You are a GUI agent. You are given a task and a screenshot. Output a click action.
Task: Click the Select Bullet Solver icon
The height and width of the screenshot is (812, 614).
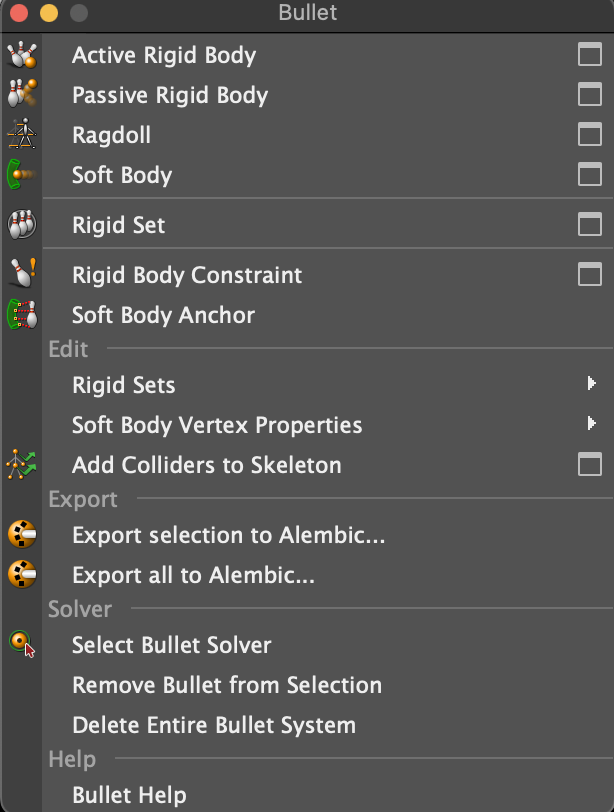coord(22,644)
